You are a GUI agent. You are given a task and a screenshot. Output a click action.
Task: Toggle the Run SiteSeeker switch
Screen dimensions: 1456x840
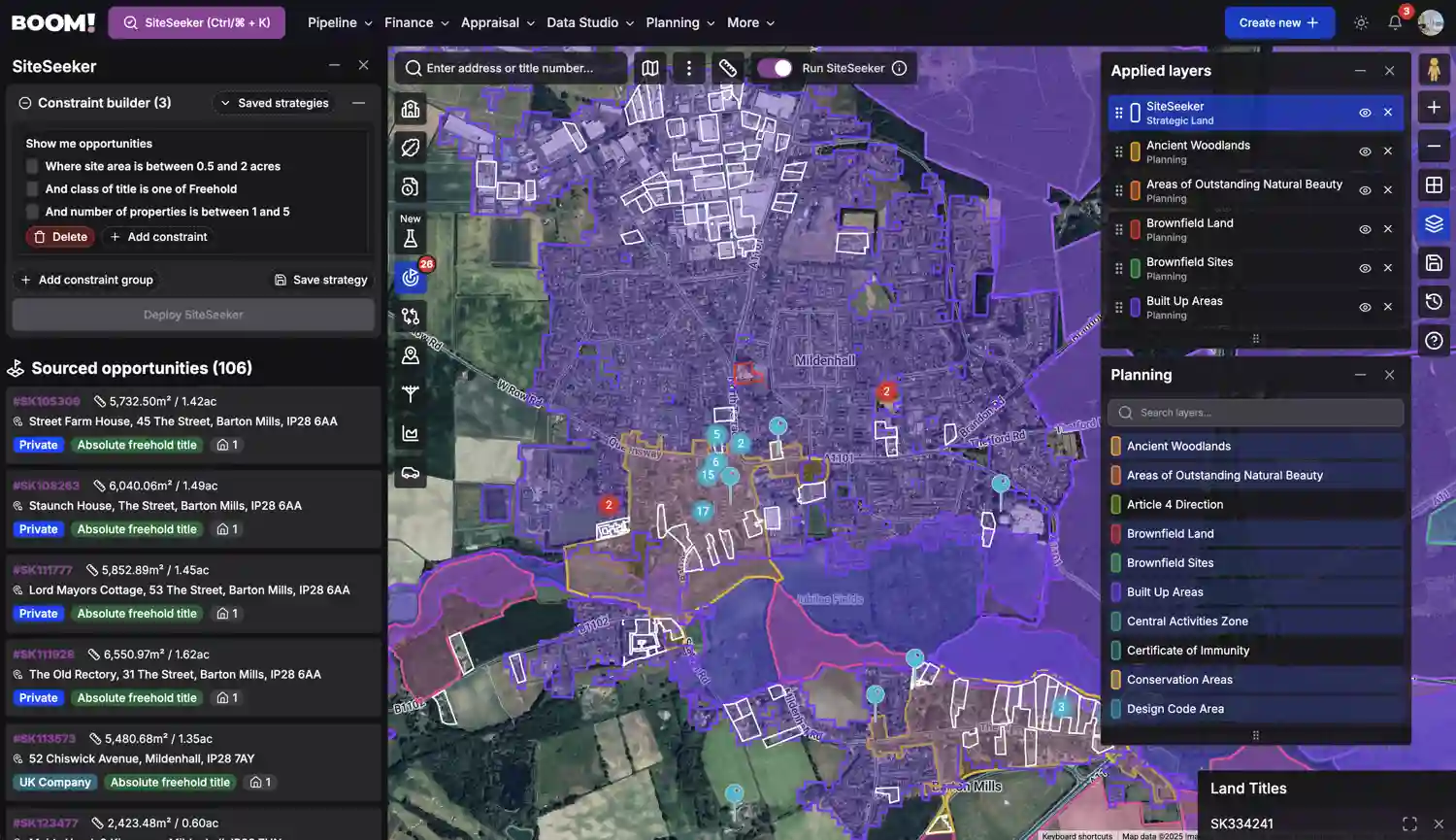(x=775, y=68)
